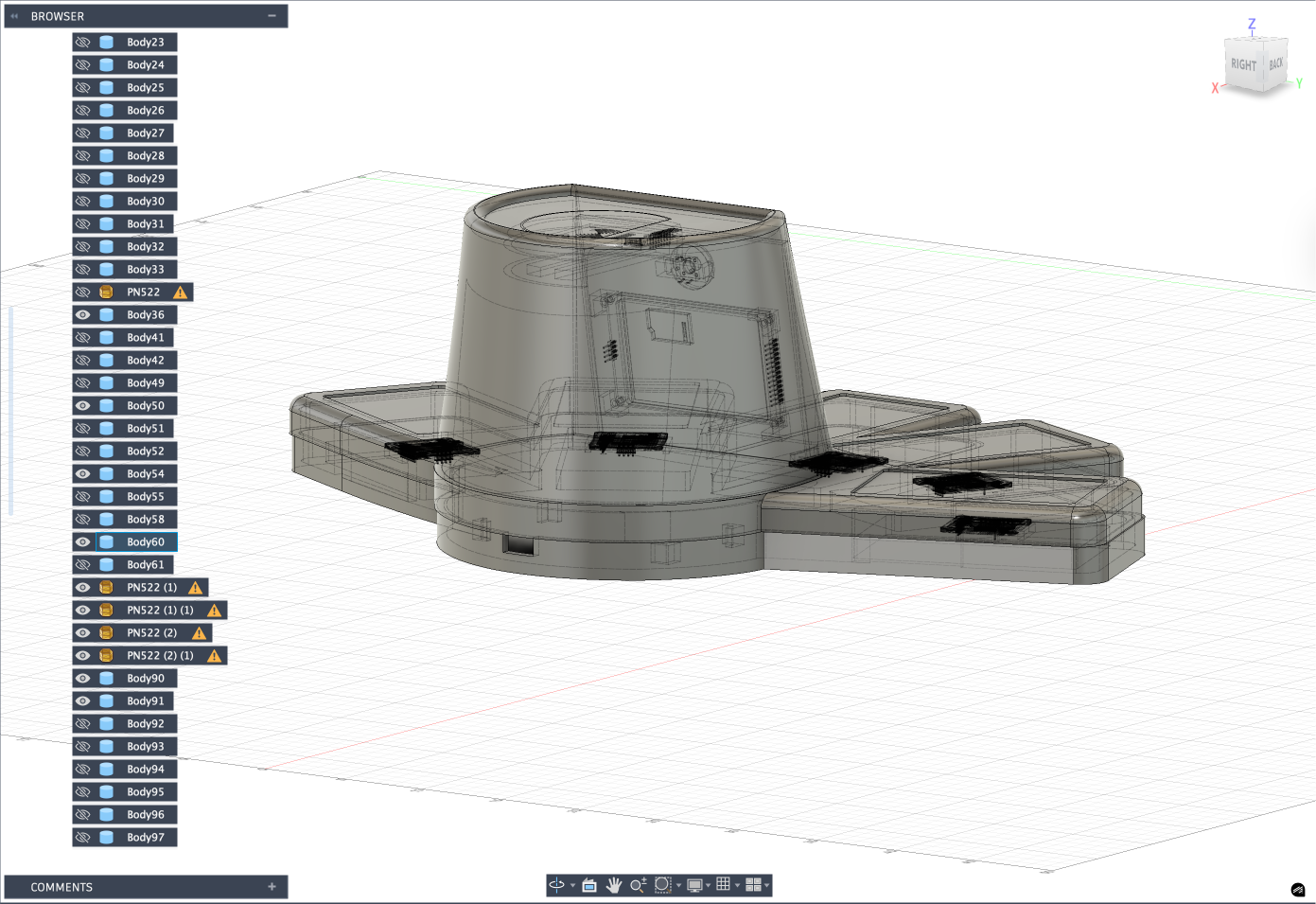Open the Orbit type dropdown arrow
The height and width of the screenshot is (904, 1316).
pyautogui.click(x=572, y=886)
